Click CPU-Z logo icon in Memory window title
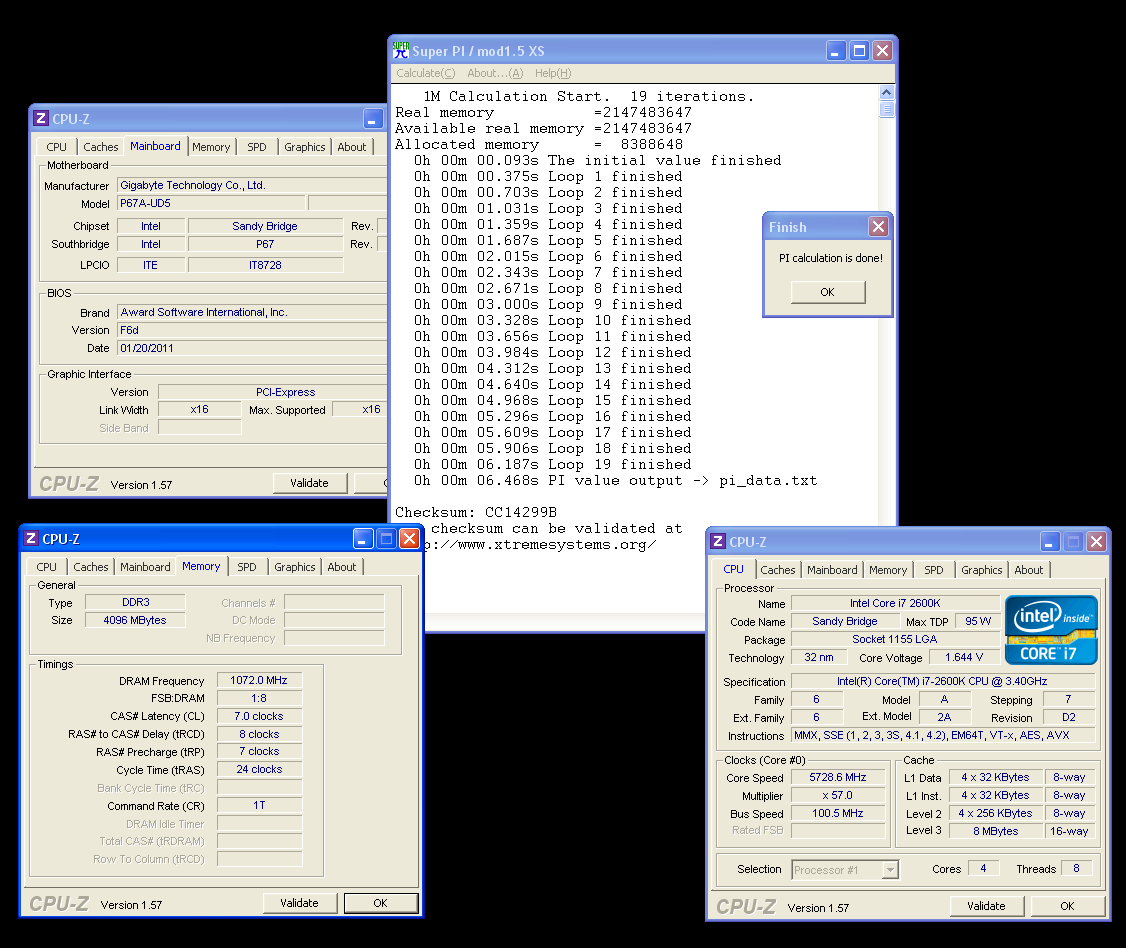Screen dimensions: 1126x948 tap(31, 539)
